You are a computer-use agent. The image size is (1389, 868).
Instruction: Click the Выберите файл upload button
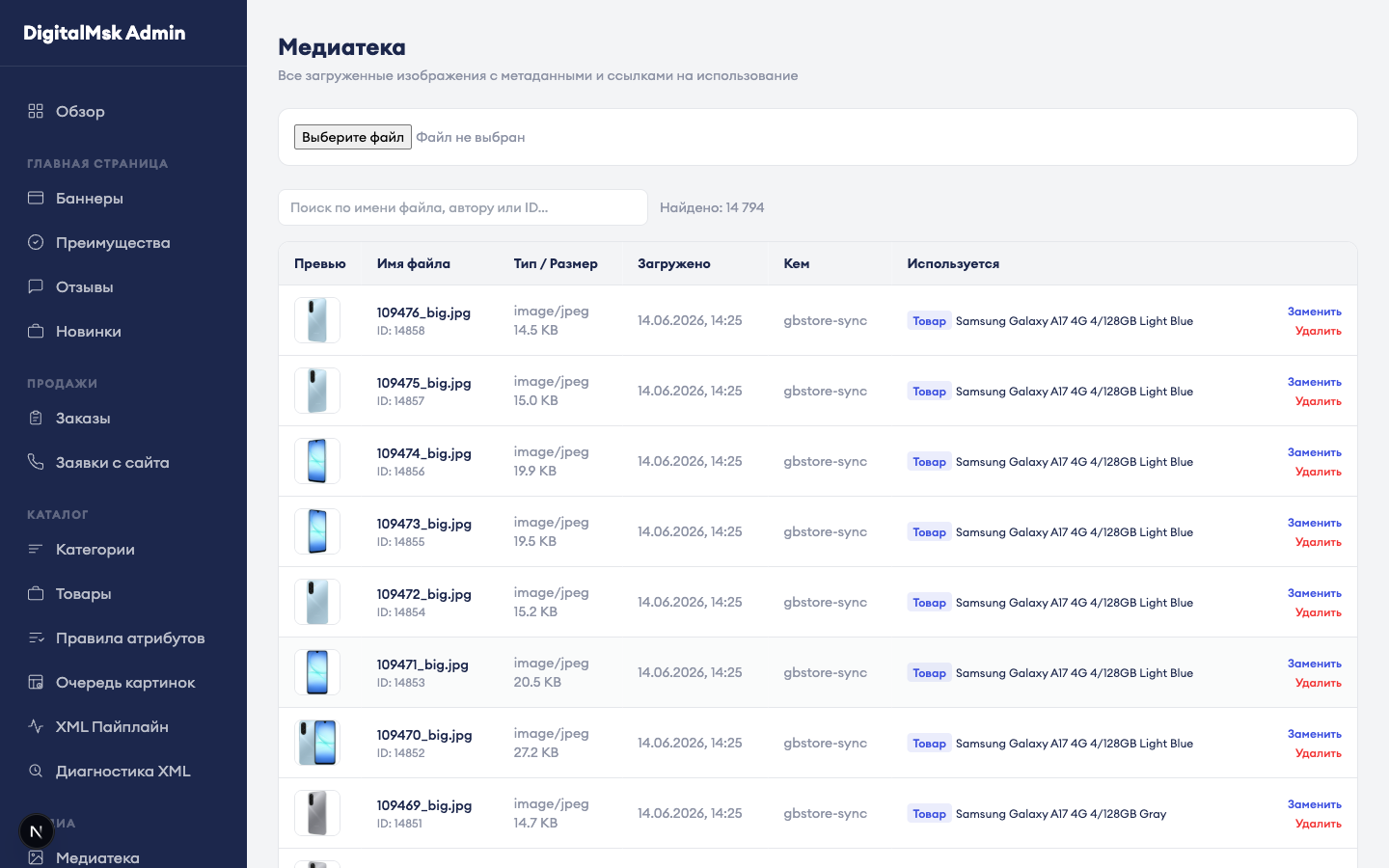tap(353, 137)
